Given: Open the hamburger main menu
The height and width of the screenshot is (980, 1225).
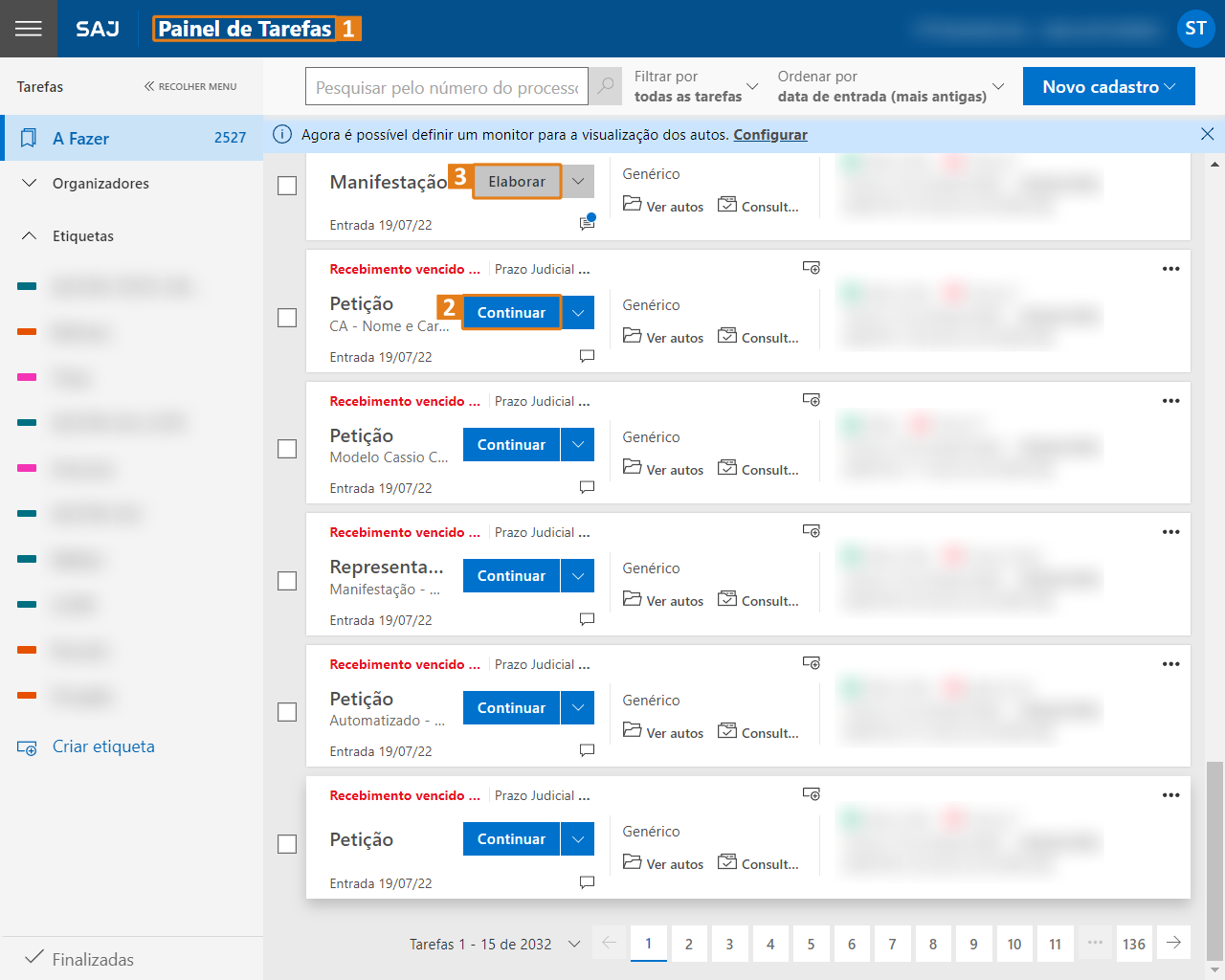Looking at the screenshot, I should tap(29, 29).
